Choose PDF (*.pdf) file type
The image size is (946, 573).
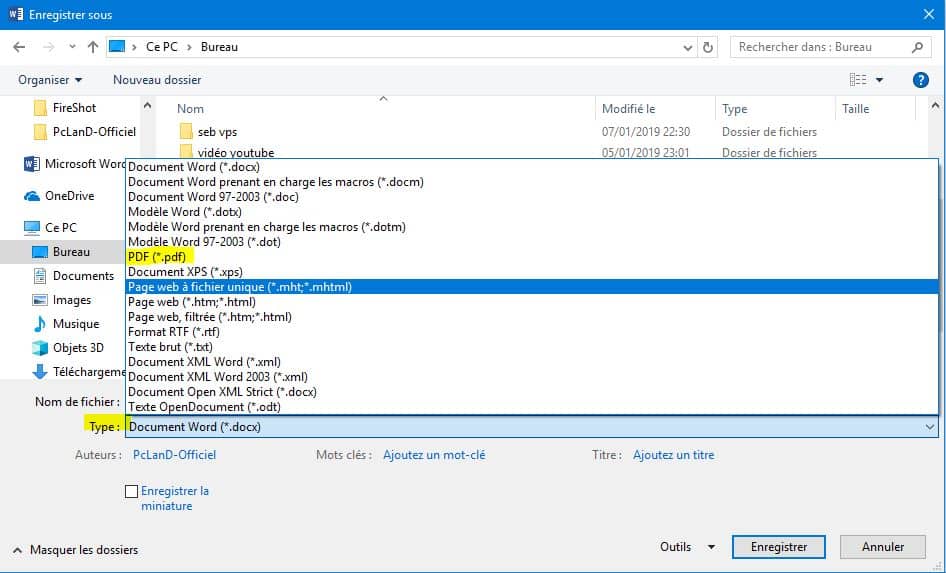coord(532,257)
